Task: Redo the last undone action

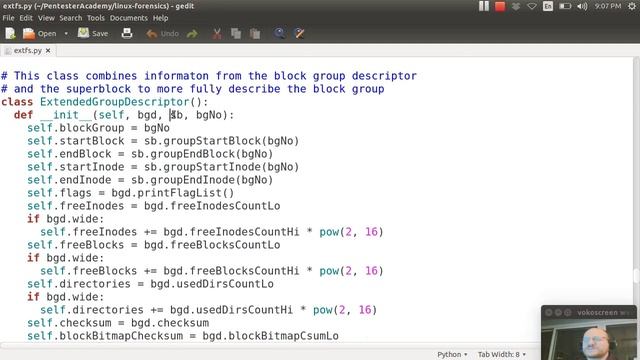Action: [192, 33]
